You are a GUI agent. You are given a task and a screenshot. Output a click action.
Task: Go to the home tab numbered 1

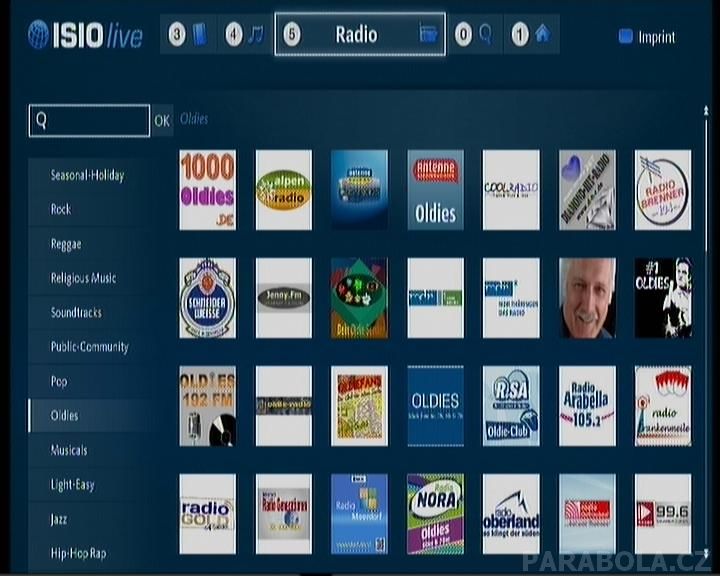point(531,34)
